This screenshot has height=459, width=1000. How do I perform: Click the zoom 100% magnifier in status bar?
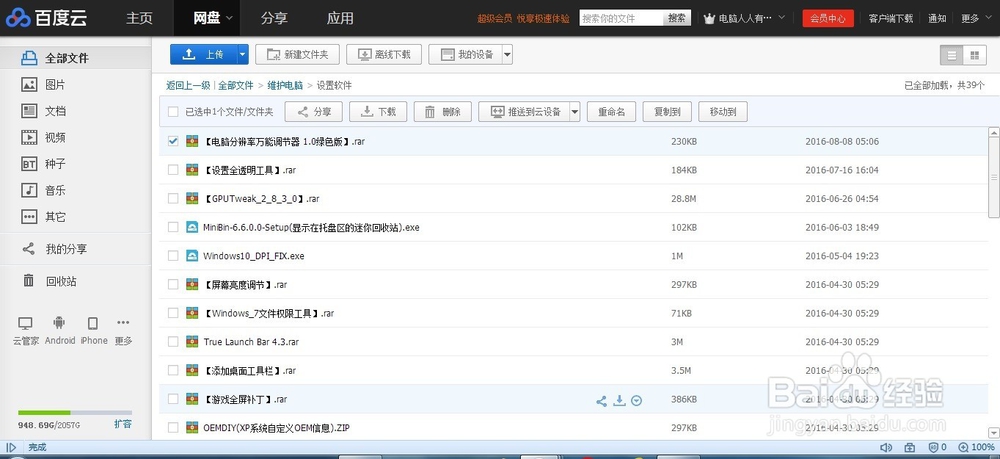(964, 448)
